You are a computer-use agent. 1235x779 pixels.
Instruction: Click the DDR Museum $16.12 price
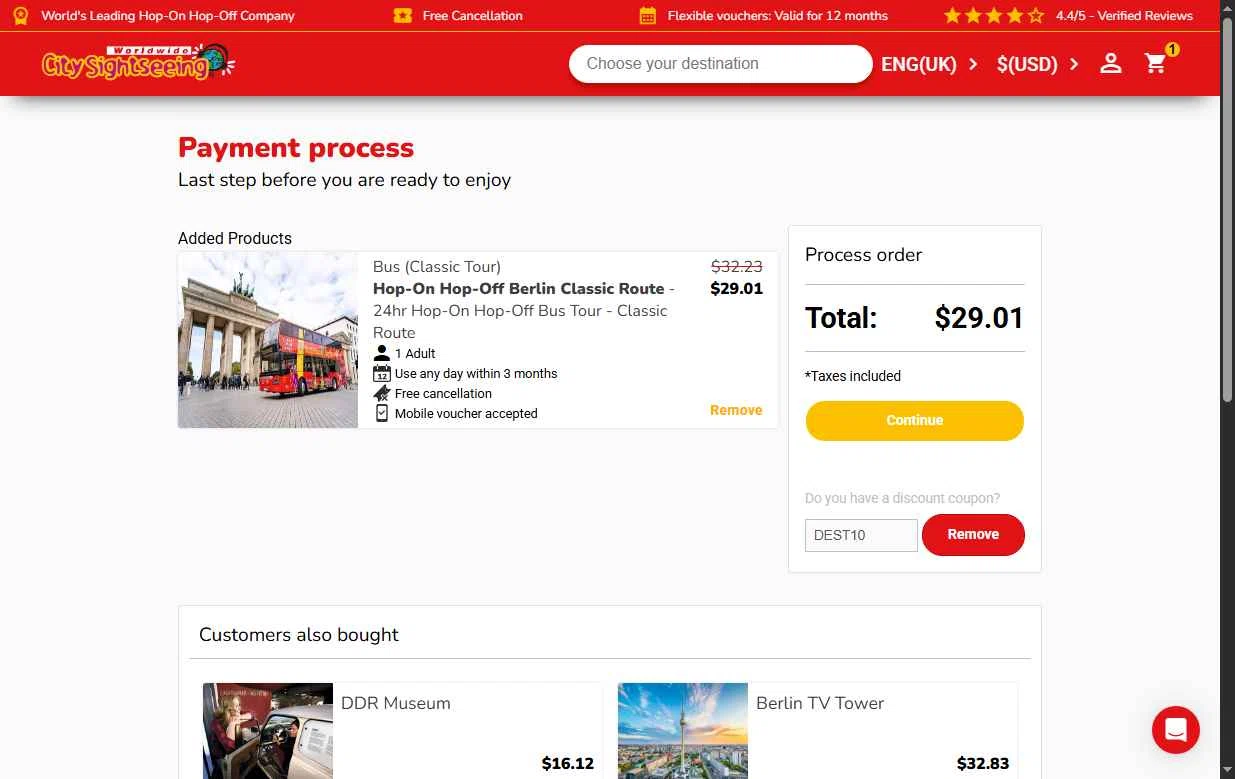[x=568, y=763]
